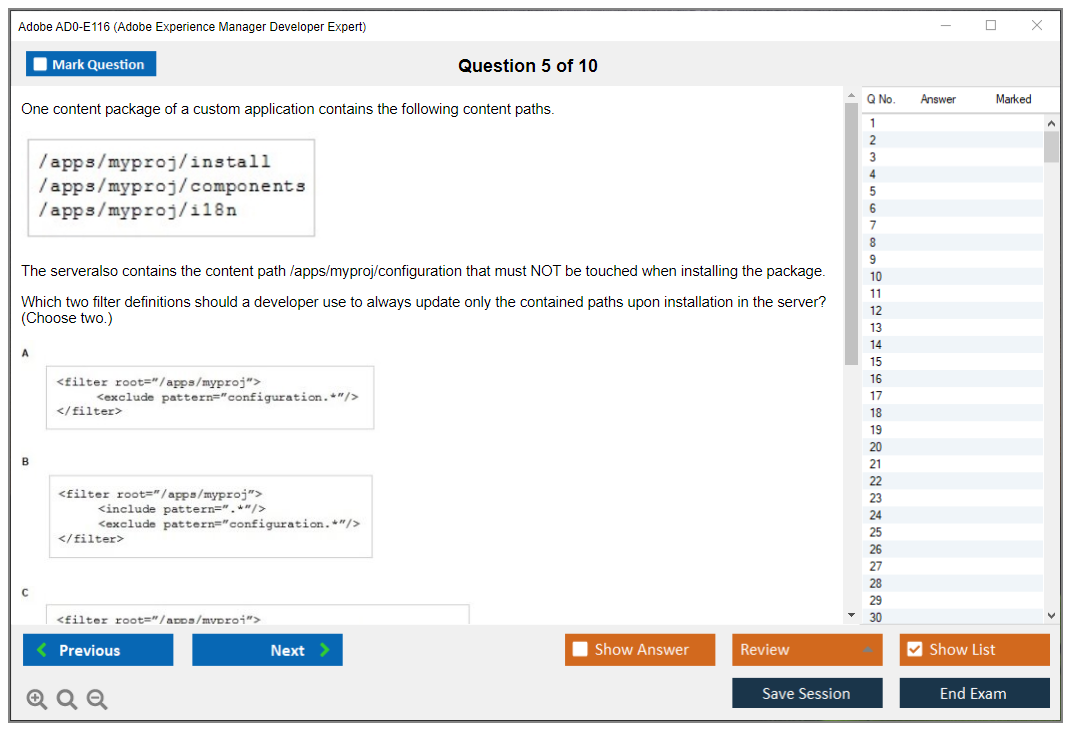Click the Marked column header
1075x735 pixels.
[1013, 99]
